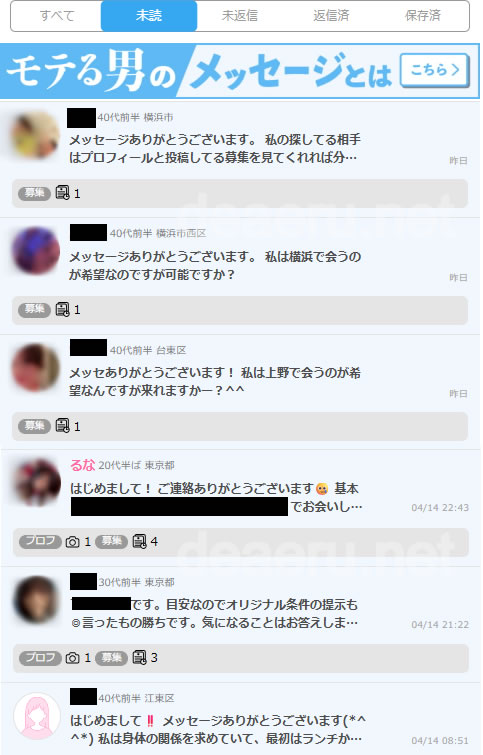Click the note icon for the 横浜市西区 sender

pyautogui.click(x=63, y=309)
